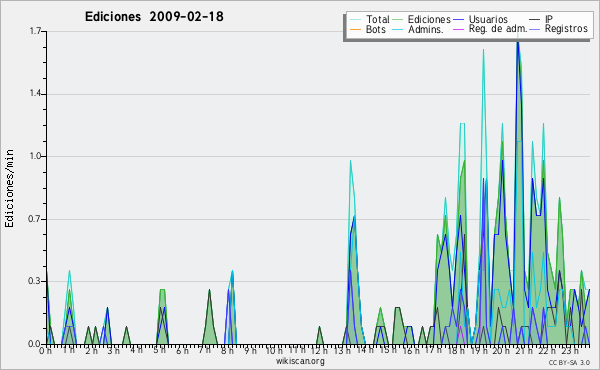This screenshot has height=370, width=600.
Task: Click the y-axis value '1.4'
Action: tap(35, 94)
